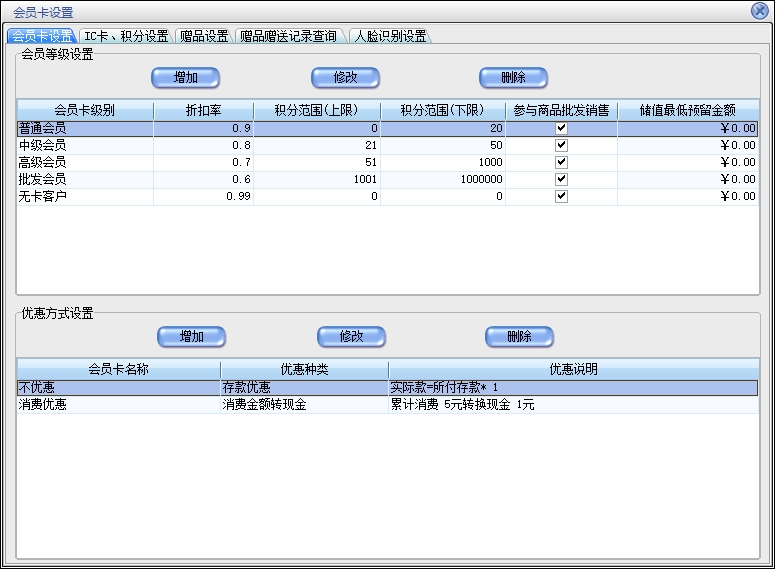Close the 会员卡设置 window

[x=760, y=11]
